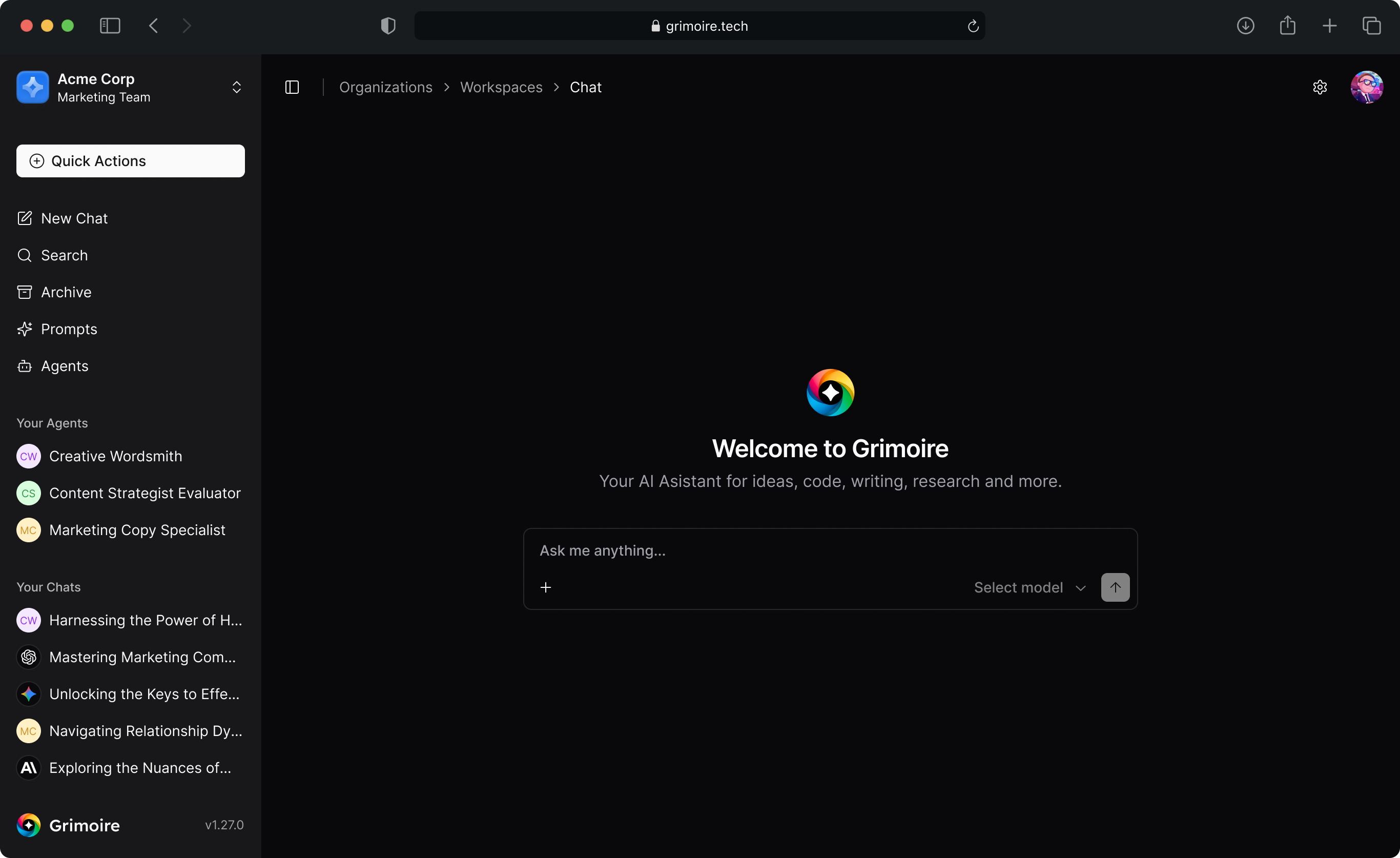Toggle the Safari privacy shield

point(388,26)
